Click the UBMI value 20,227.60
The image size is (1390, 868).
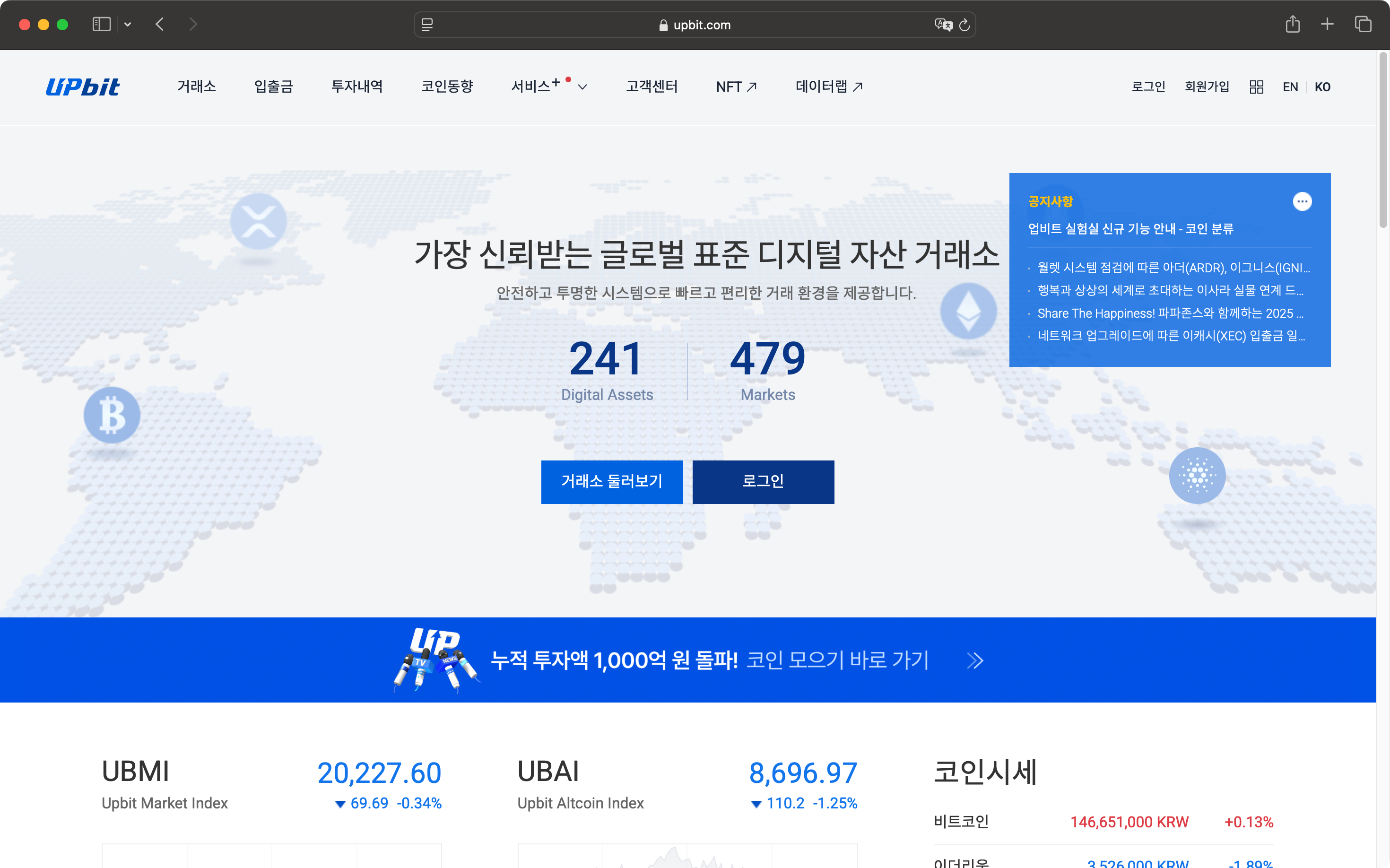point(380,773)
